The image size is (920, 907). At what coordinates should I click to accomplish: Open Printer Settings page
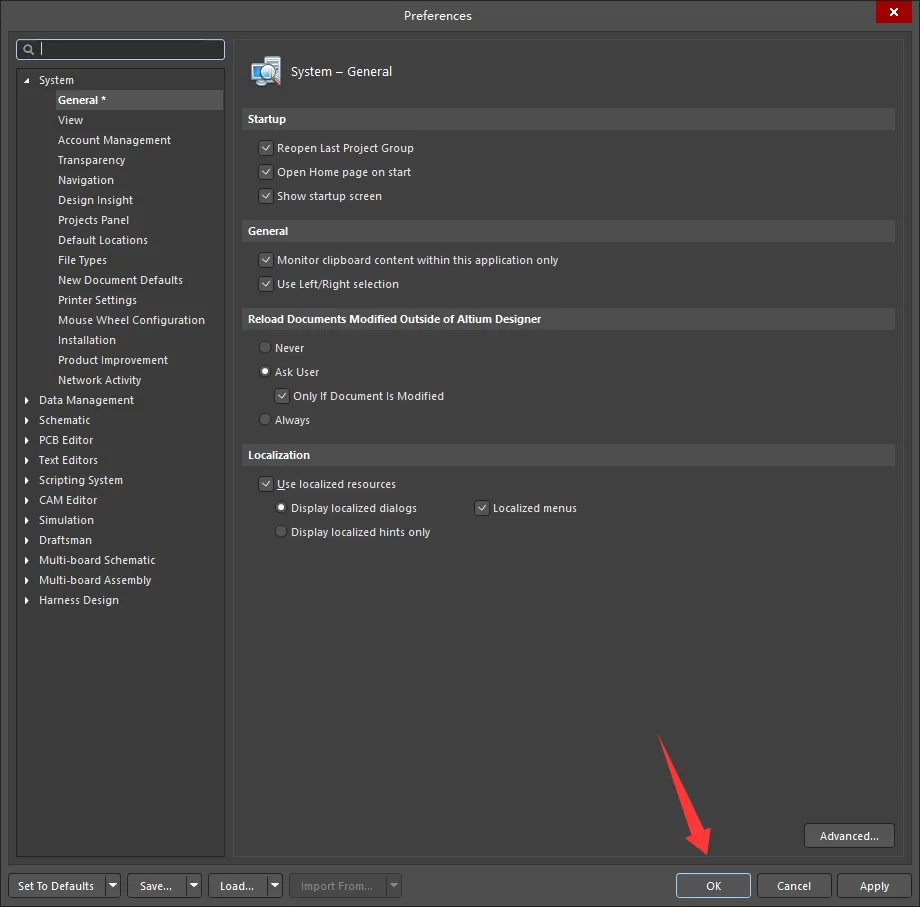point(97,300)
